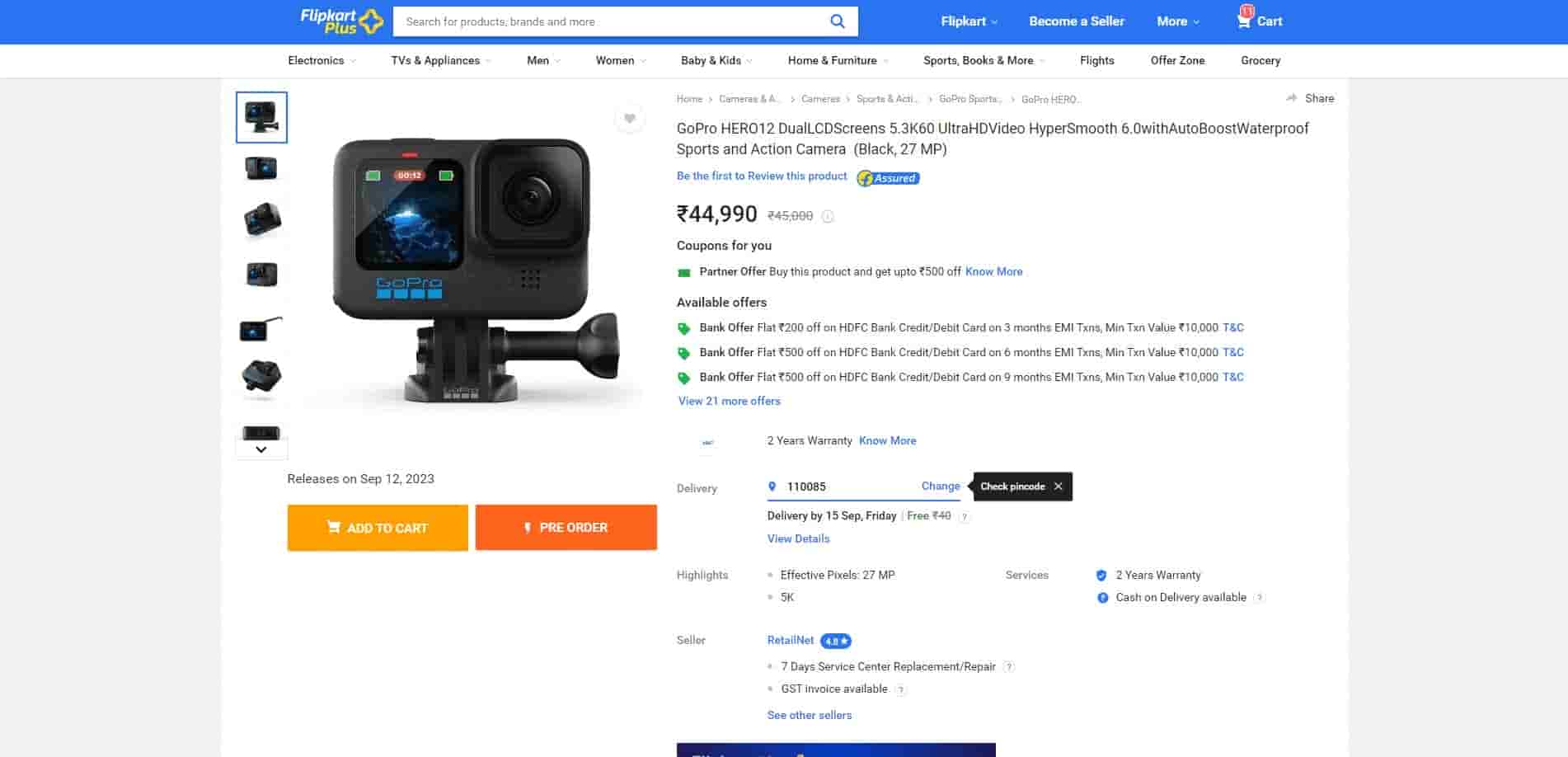1568x757 pixels.
Task: Expand the Electronics category menu
Action: pyautogui.click(x=322, y=60)
